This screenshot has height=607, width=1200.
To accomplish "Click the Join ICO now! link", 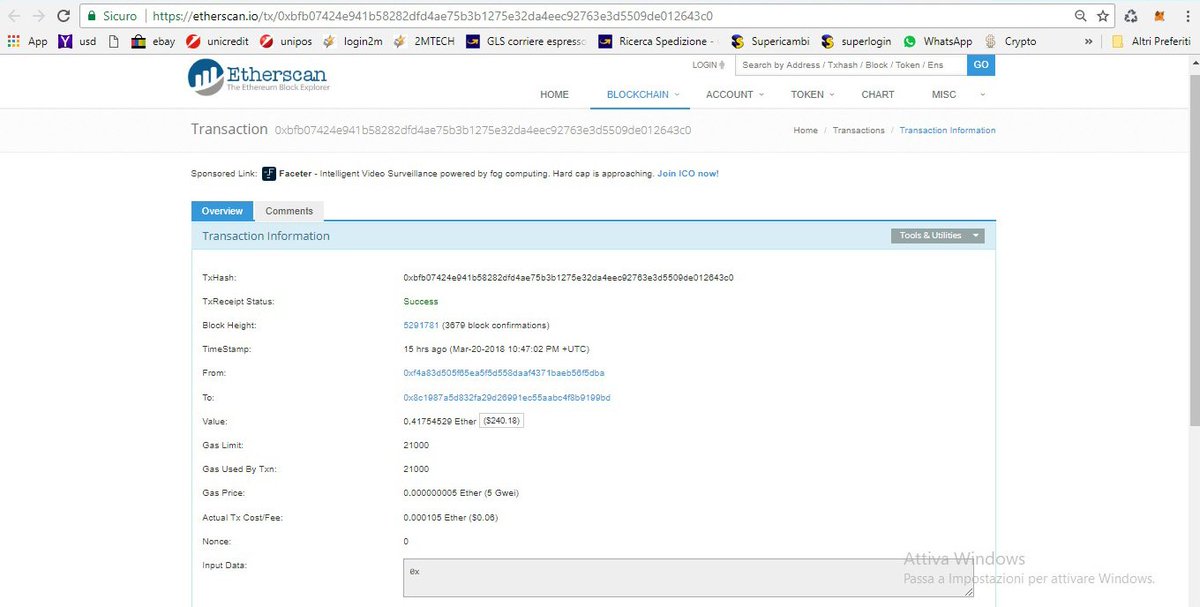I will [x=688, y=174].
